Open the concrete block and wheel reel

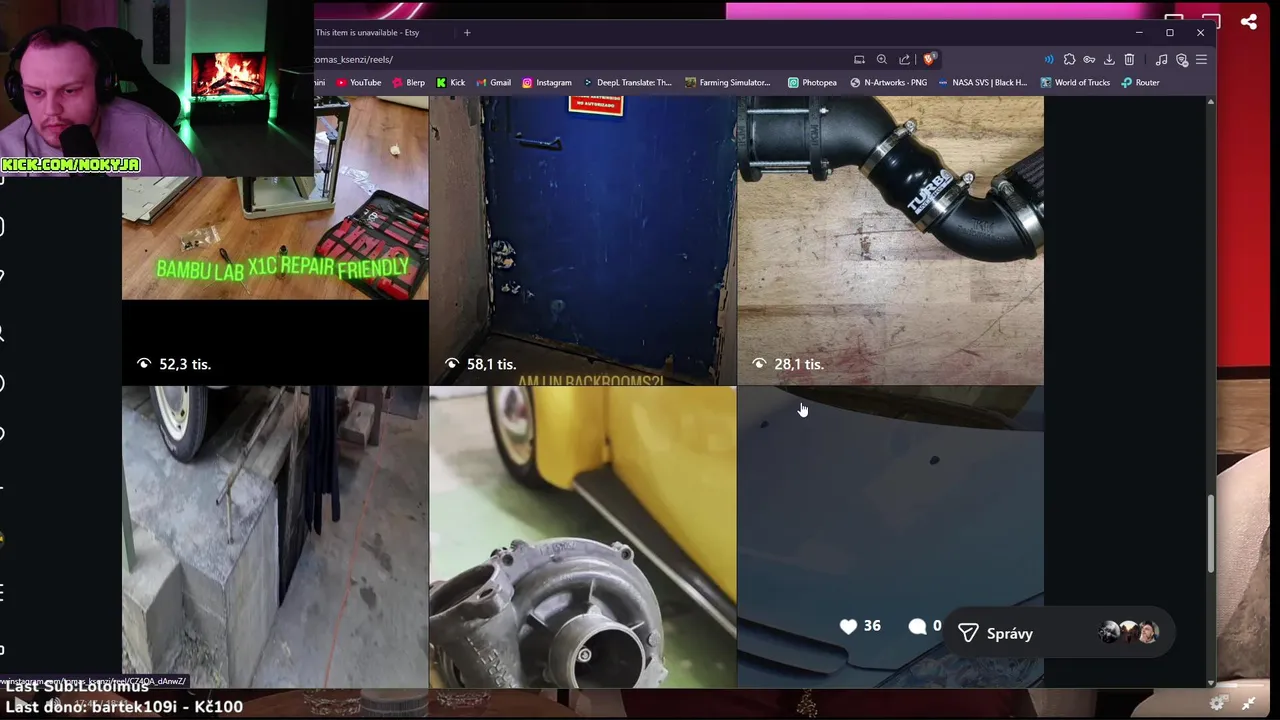275,538
